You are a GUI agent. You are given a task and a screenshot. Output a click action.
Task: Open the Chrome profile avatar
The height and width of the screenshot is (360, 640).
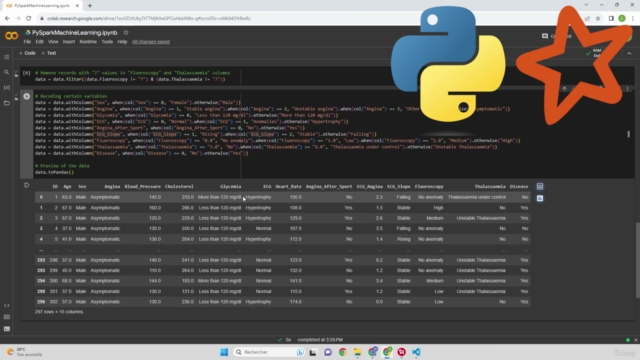(x=622, y=18)
